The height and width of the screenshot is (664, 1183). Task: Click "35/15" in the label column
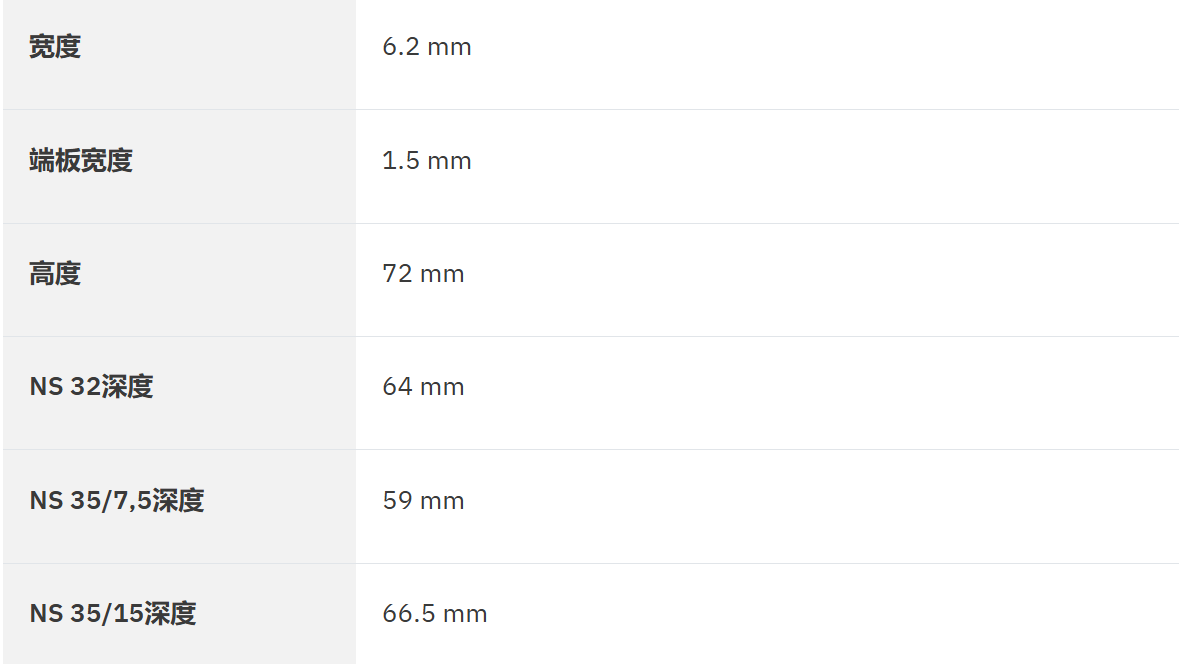pos(105,613)
